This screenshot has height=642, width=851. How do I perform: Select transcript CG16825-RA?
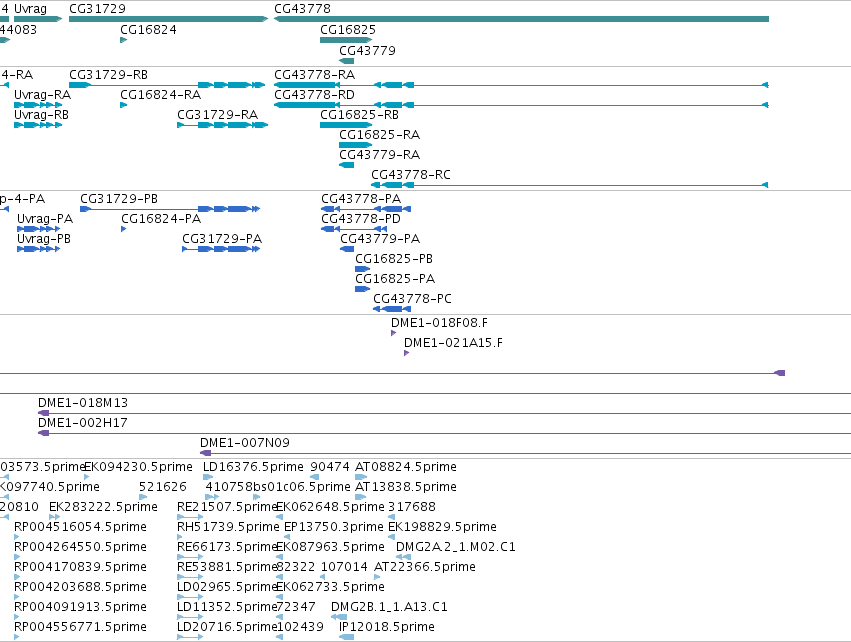tap(355, 145)
